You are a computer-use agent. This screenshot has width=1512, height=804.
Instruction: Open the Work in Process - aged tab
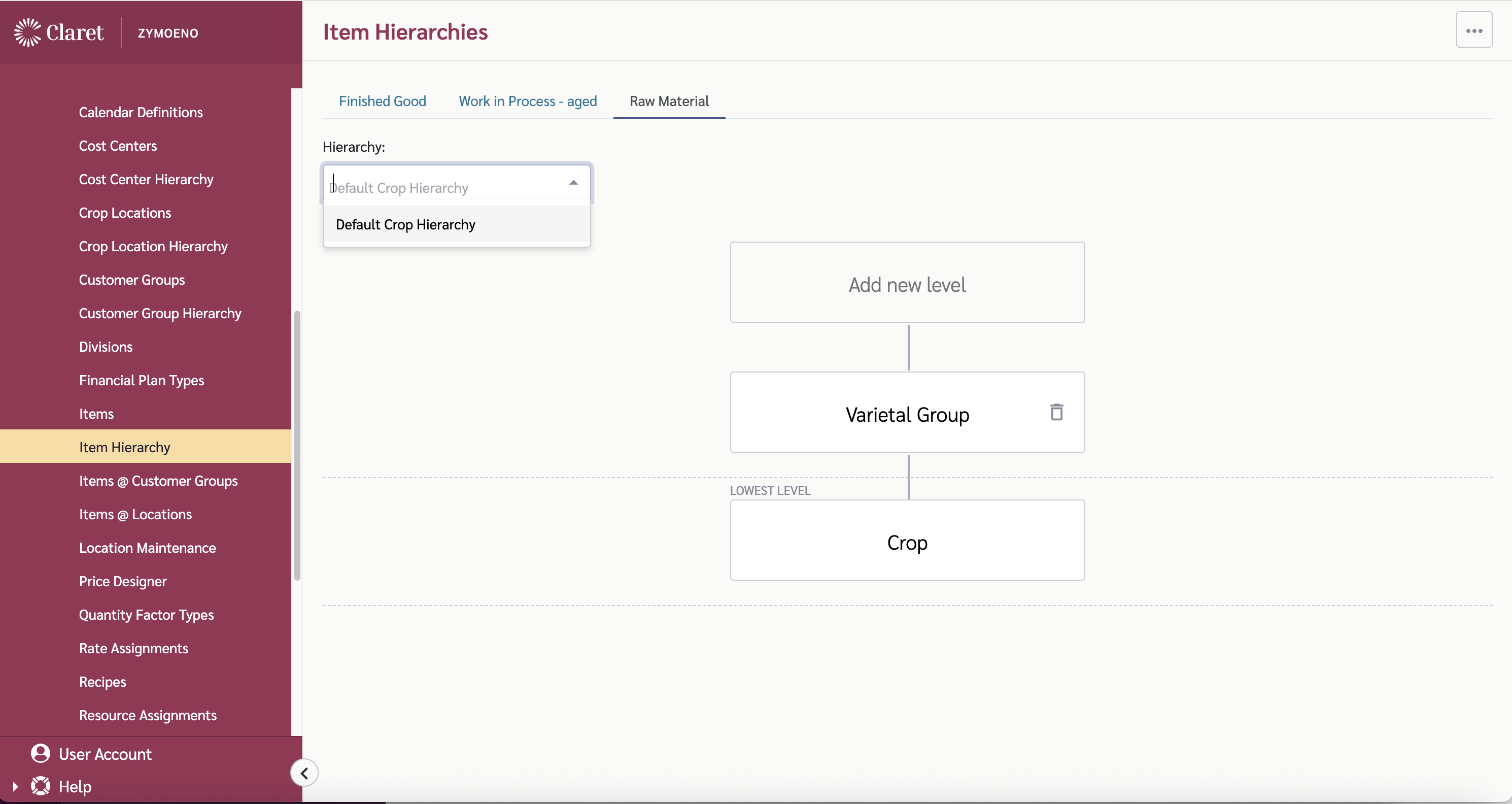(527, 101)
